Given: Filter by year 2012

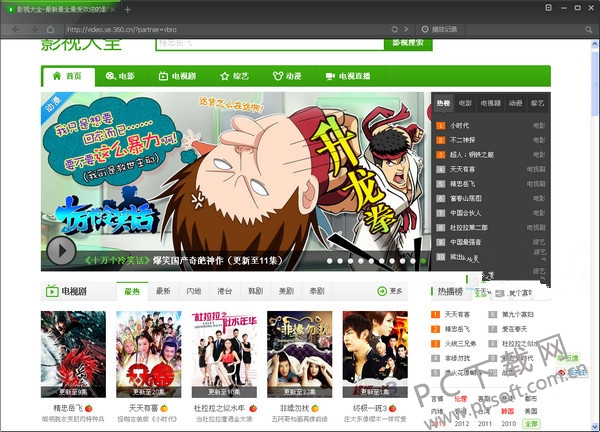Looking at the screenshot, I should point(461,424).
